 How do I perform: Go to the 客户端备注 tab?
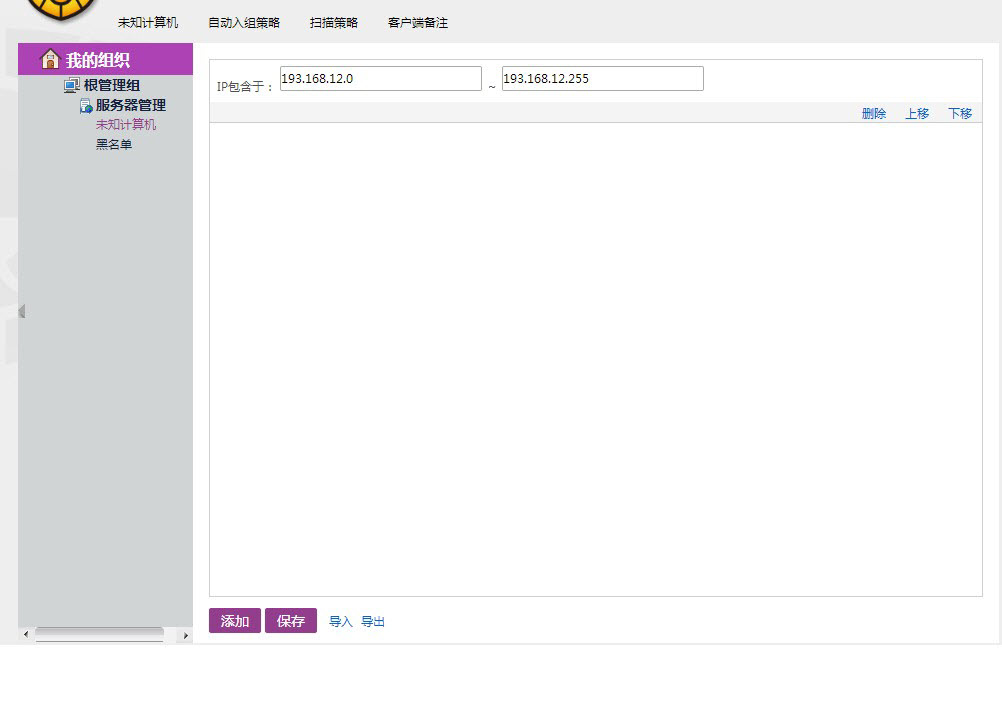(x=418, y=23)
